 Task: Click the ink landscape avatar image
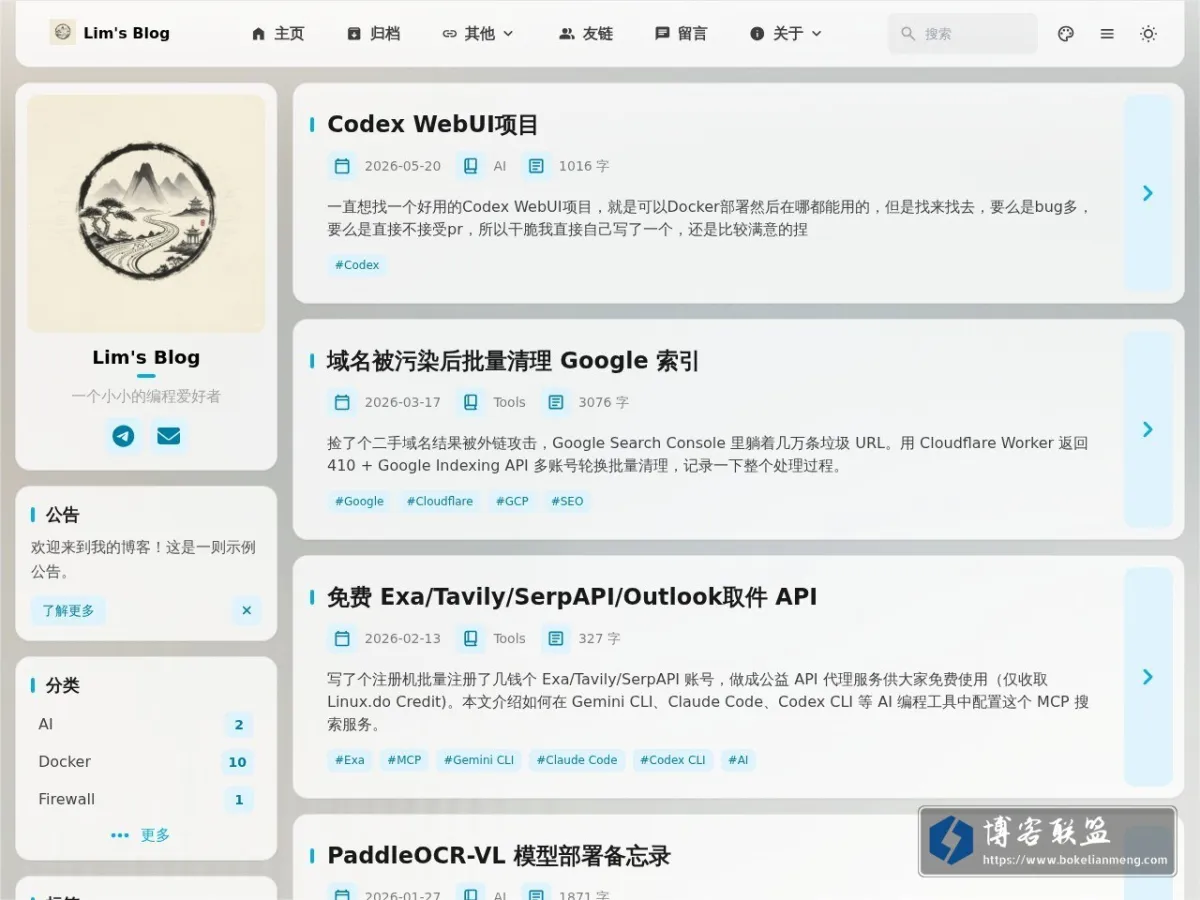click(146, 213)
